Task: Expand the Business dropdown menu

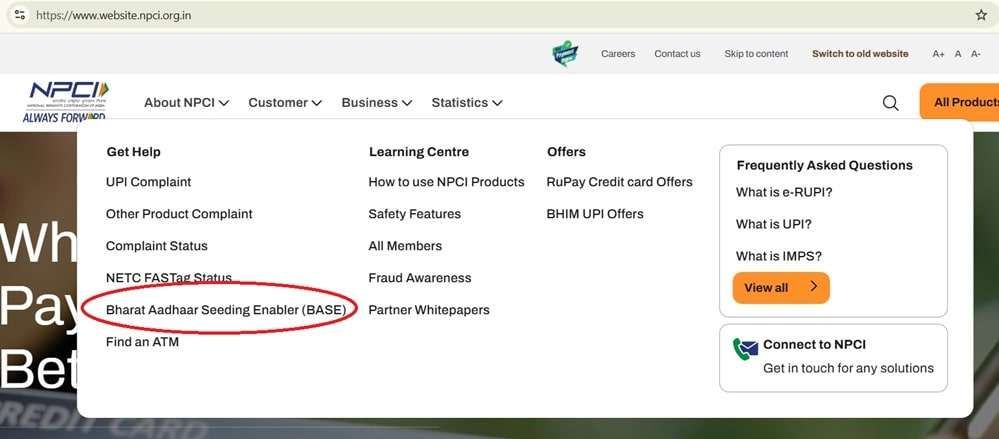Action: coord(376,103)
